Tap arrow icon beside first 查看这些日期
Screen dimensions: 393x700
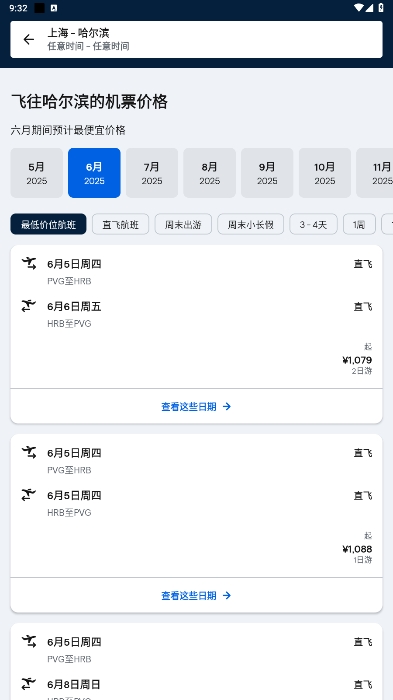click(x=227, y=406)
